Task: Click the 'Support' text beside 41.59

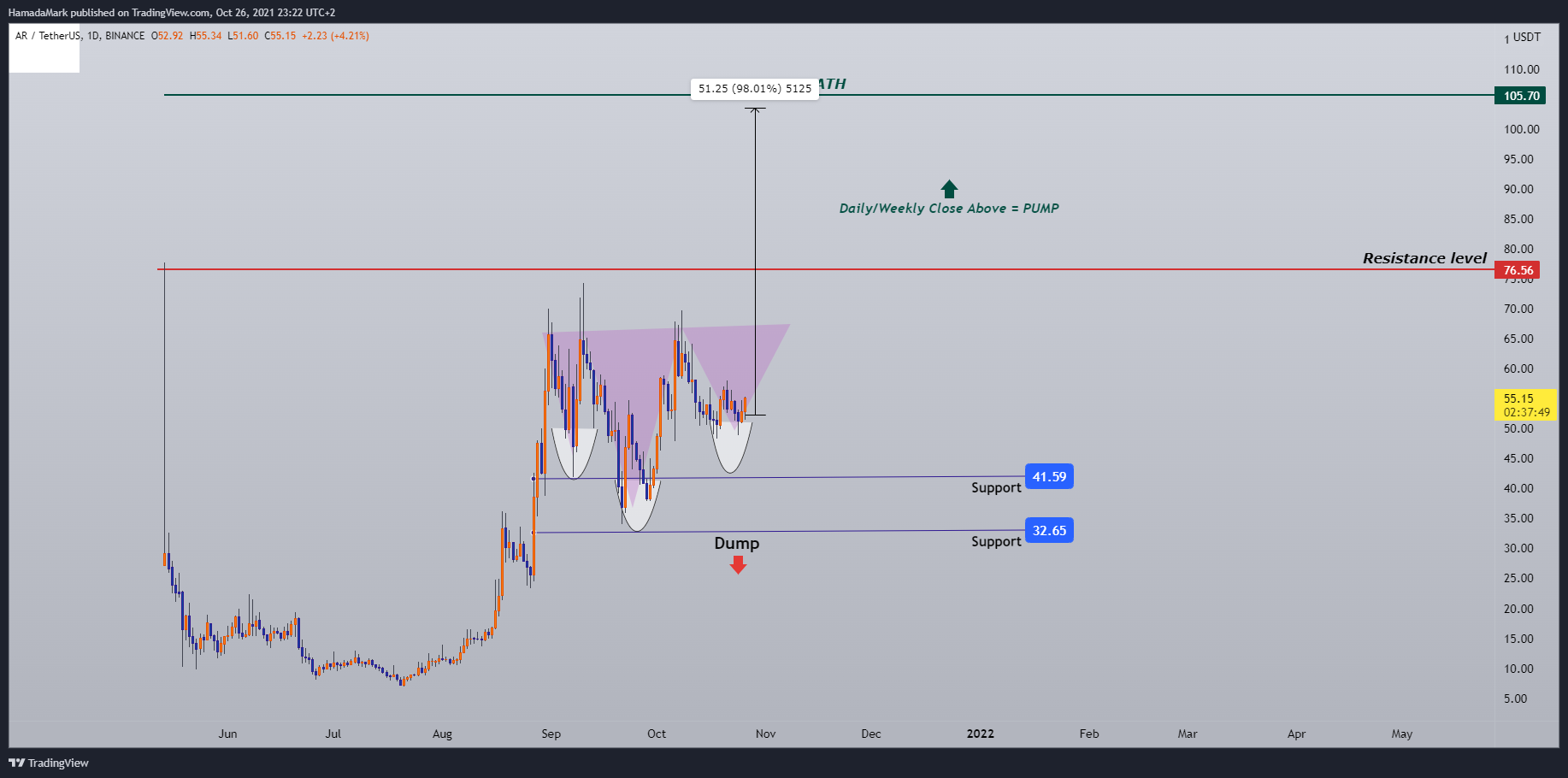Action: pyautogui.click(x=996, y=488)
